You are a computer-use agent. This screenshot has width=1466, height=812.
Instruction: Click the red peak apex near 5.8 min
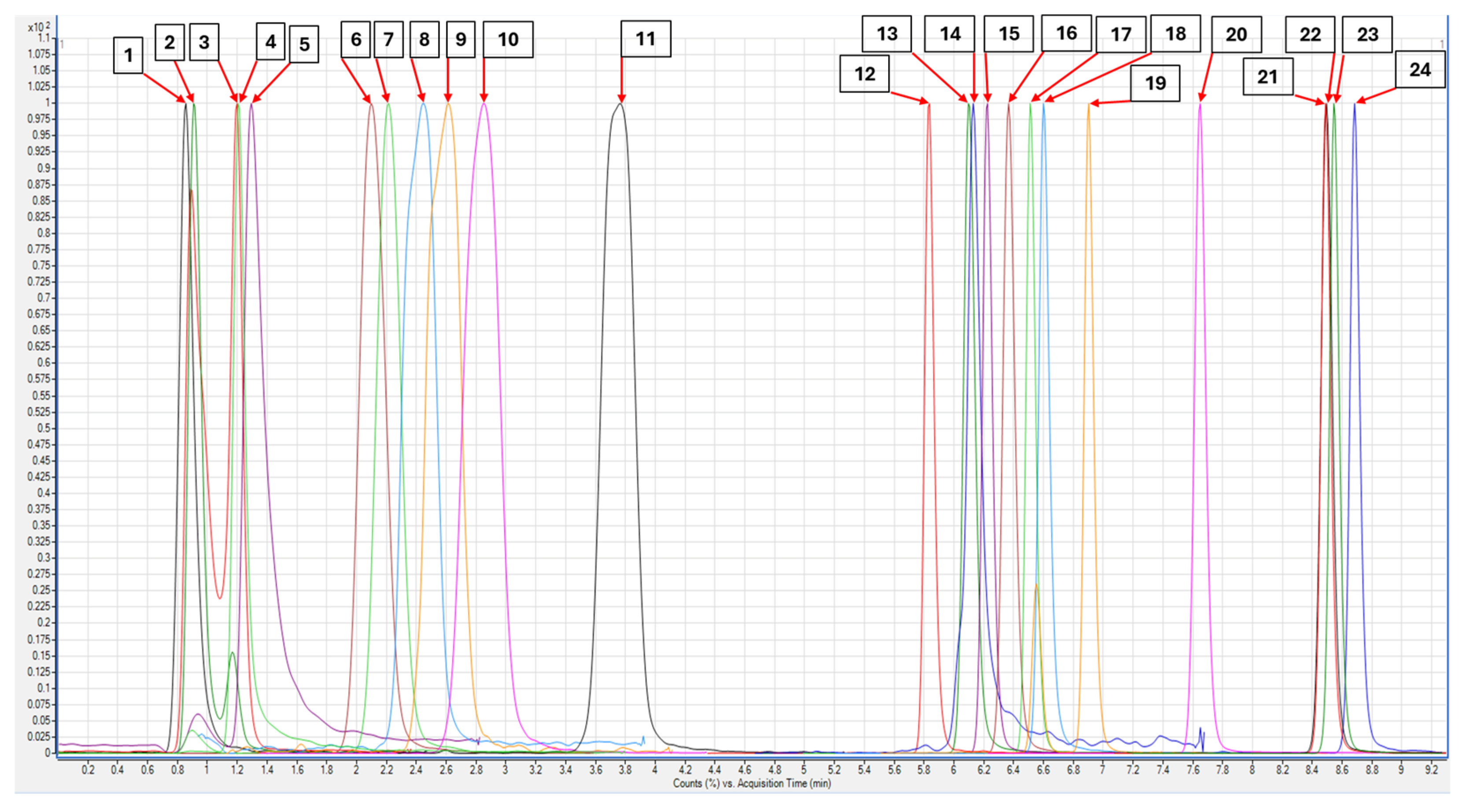coord(929,105)
